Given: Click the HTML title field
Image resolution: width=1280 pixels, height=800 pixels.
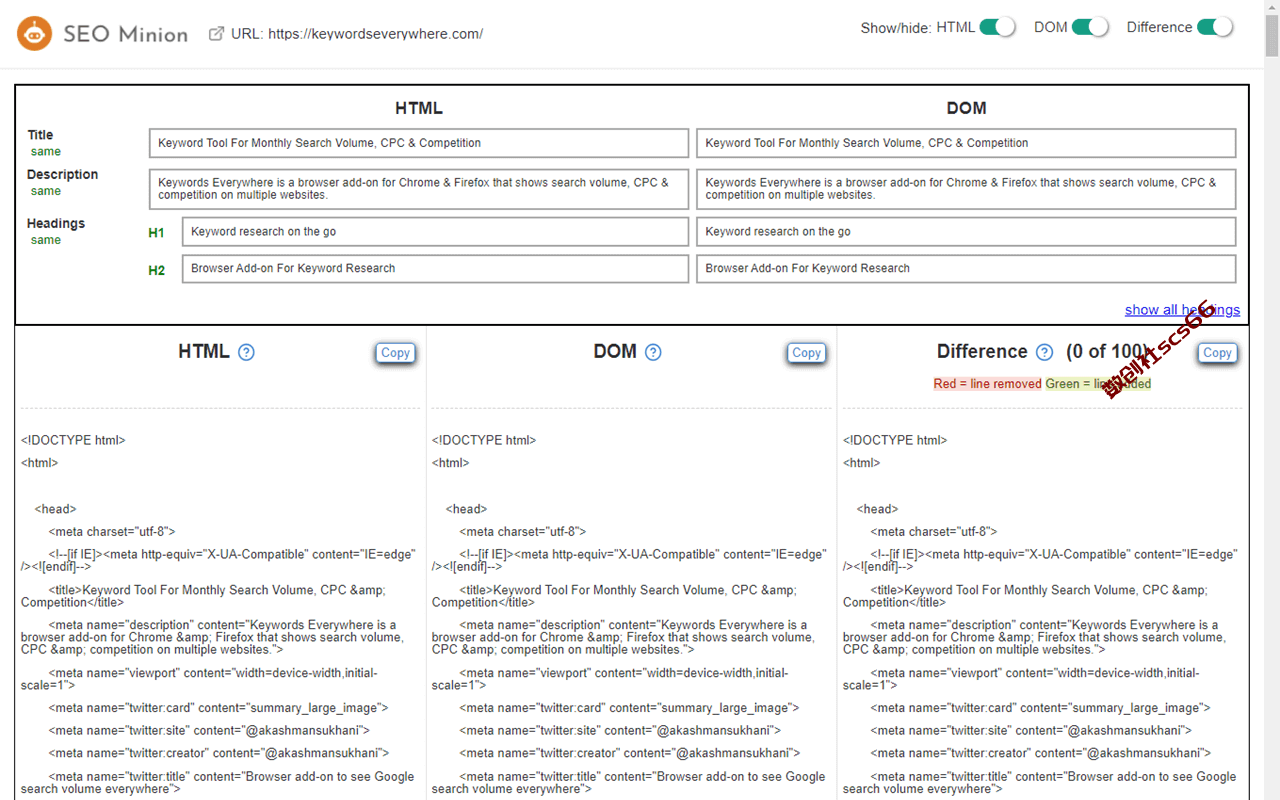Looking at the screenshot, I should tap(419, 143).
